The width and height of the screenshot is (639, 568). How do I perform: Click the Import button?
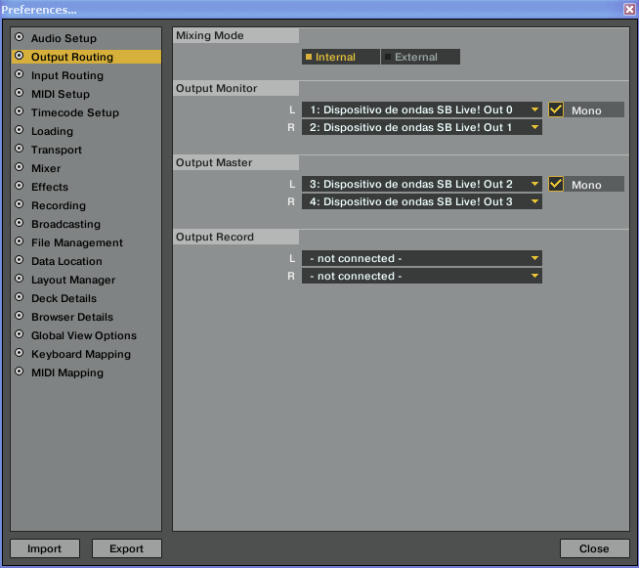(x=45, y=548)
